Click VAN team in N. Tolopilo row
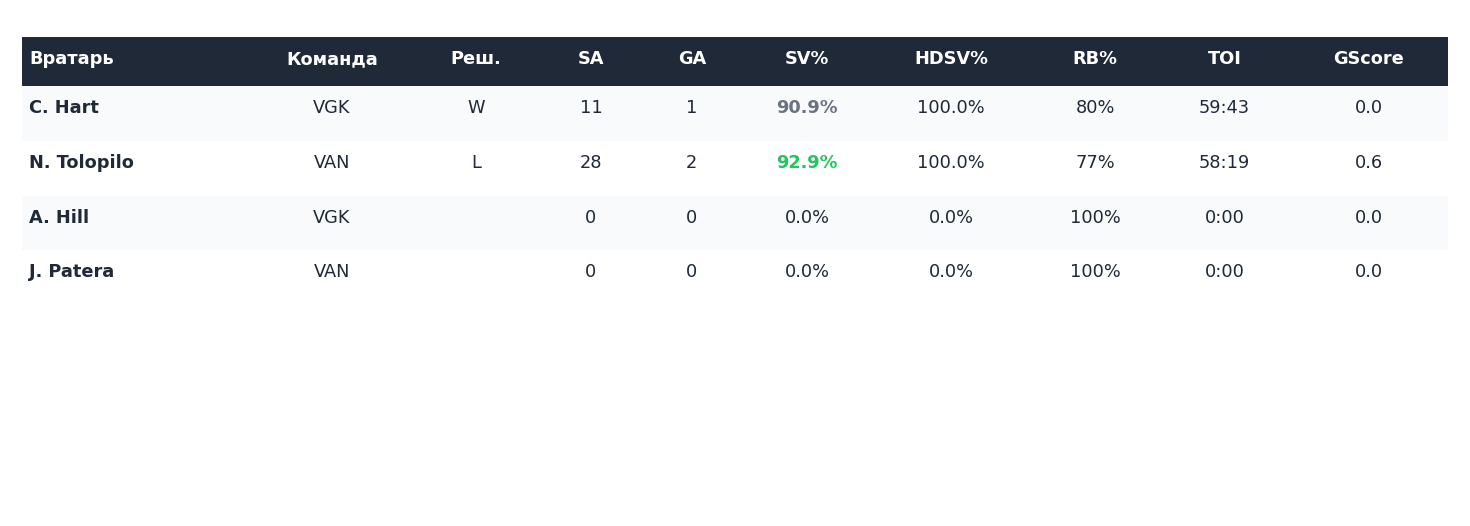This screenshot has width=1470, height=526. click(331, 163)
